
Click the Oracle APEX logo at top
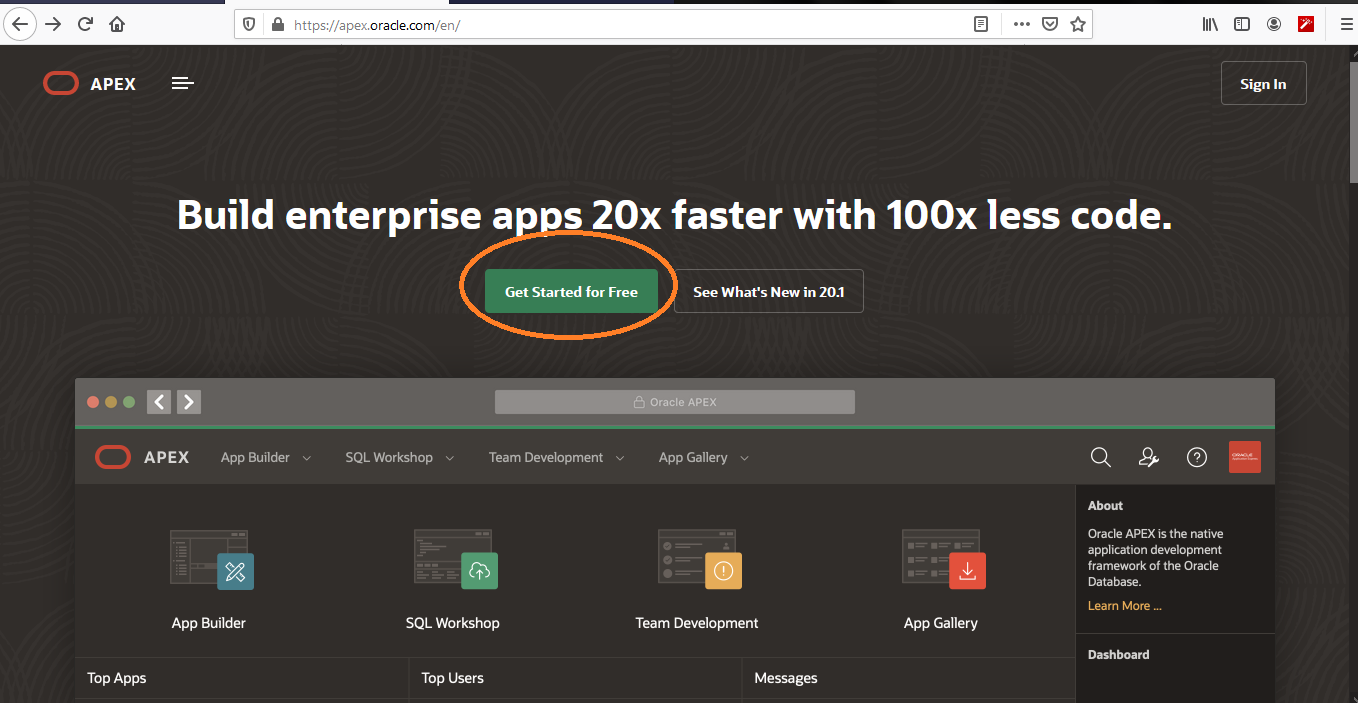pyautogui.click(x=90, y=84)
